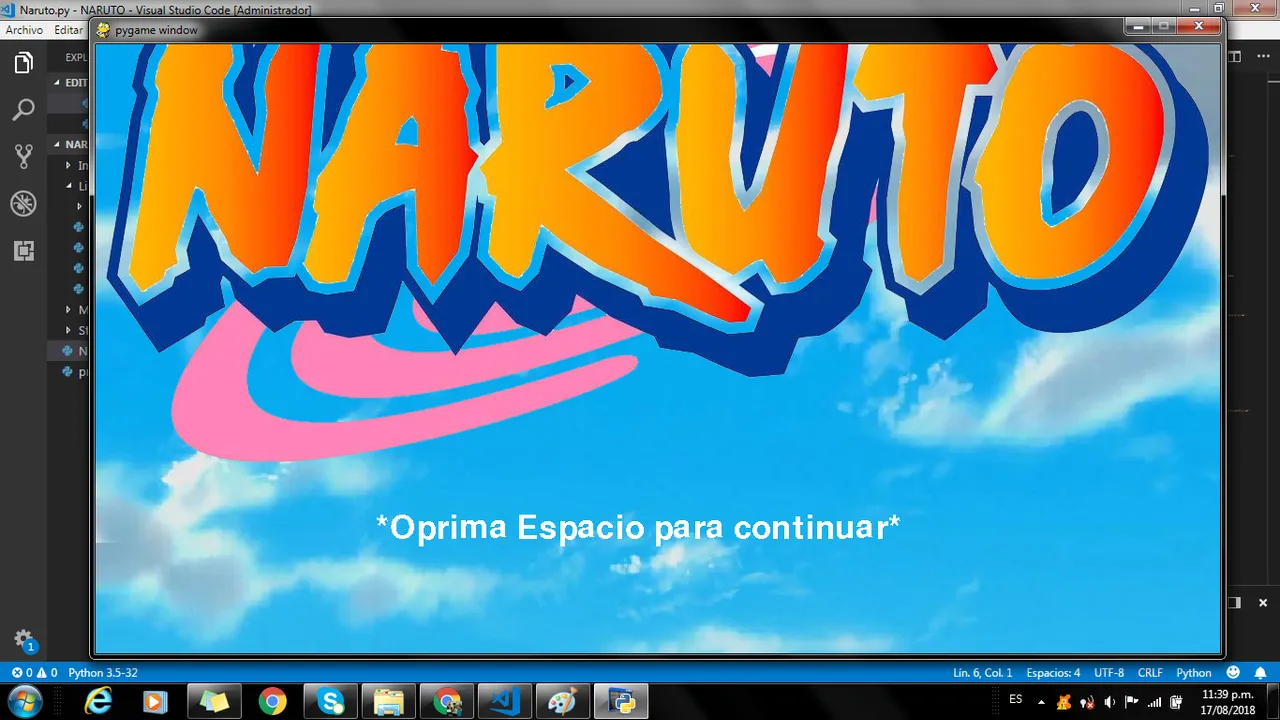This screenshot has width=1280, height=720.
Task: Open Windows Explorer folder from taskbar
Action: pos(389,702)
